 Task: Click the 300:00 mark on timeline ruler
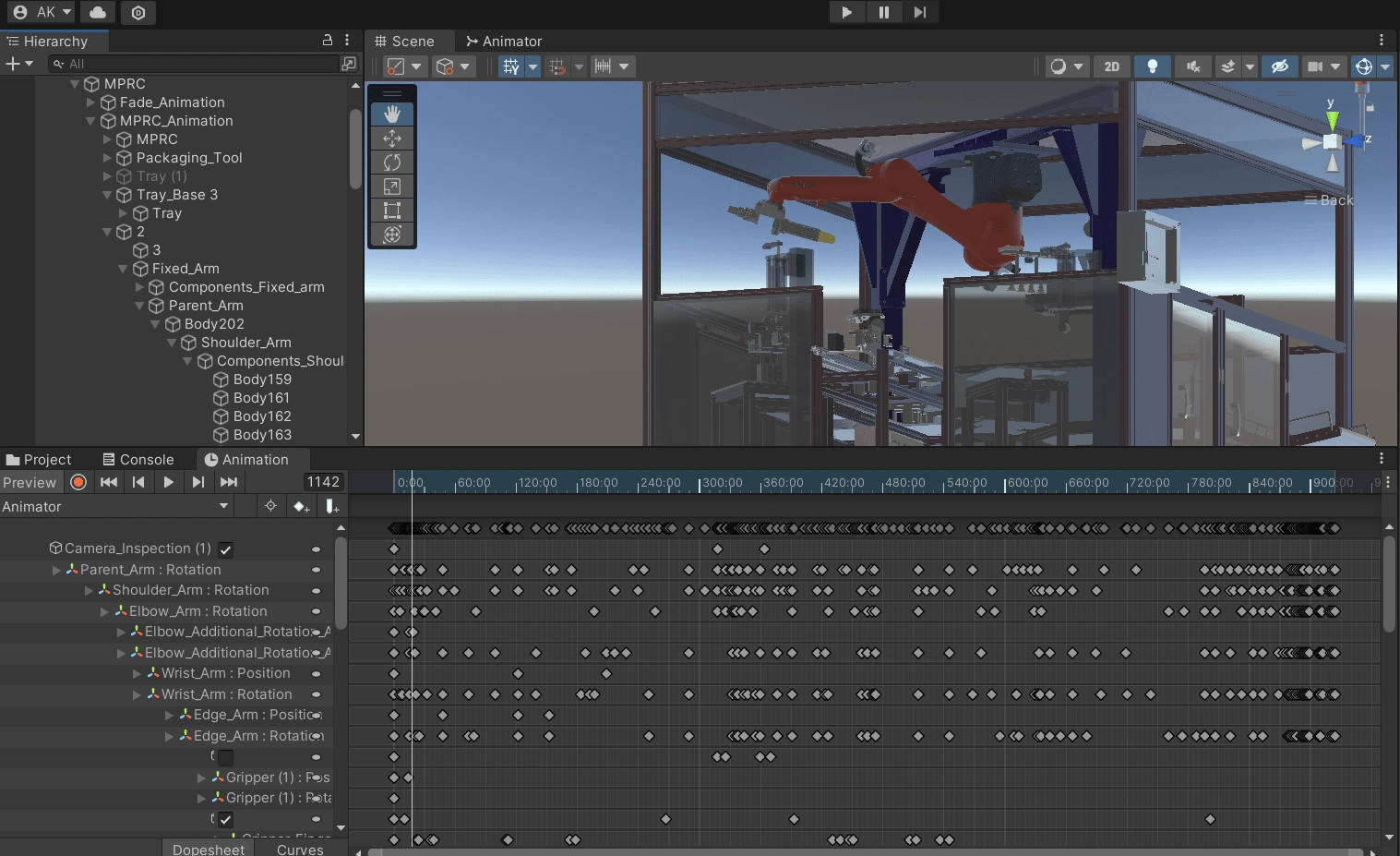click(x=722, y=483)
